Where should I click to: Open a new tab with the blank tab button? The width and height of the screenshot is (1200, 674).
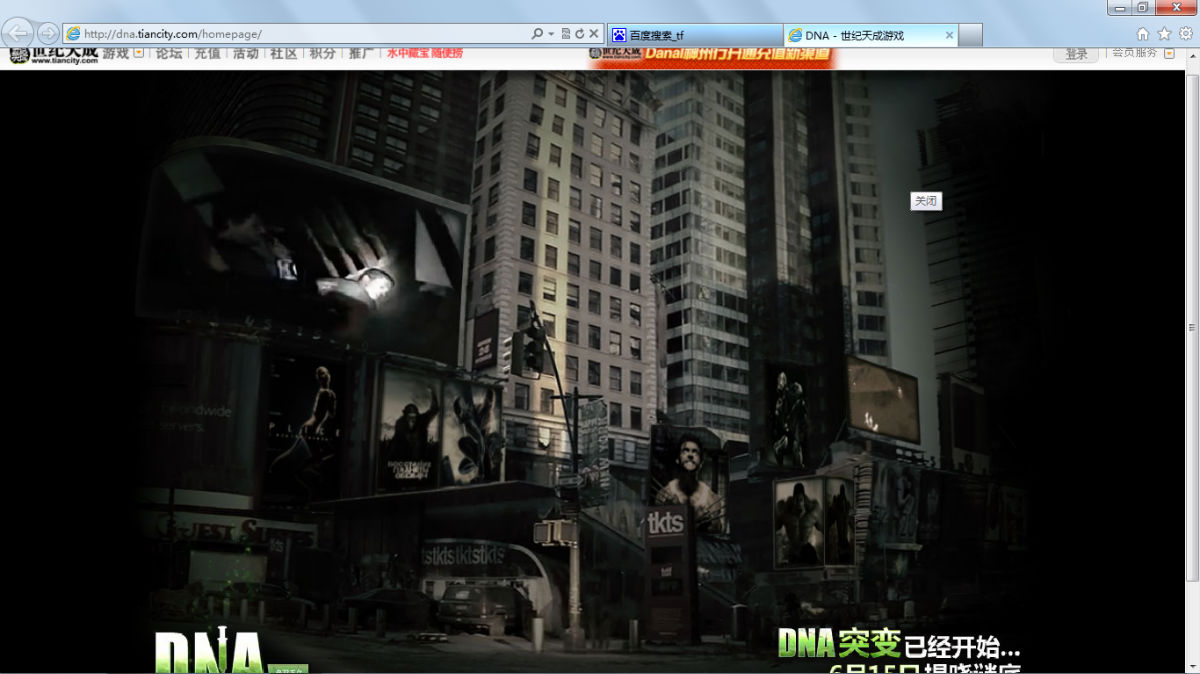970,35
